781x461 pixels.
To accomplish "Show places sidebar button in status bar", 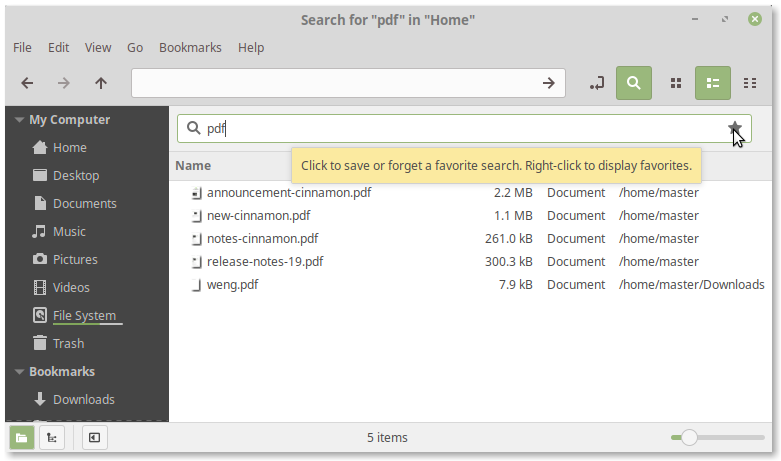I will pos(21,438).
